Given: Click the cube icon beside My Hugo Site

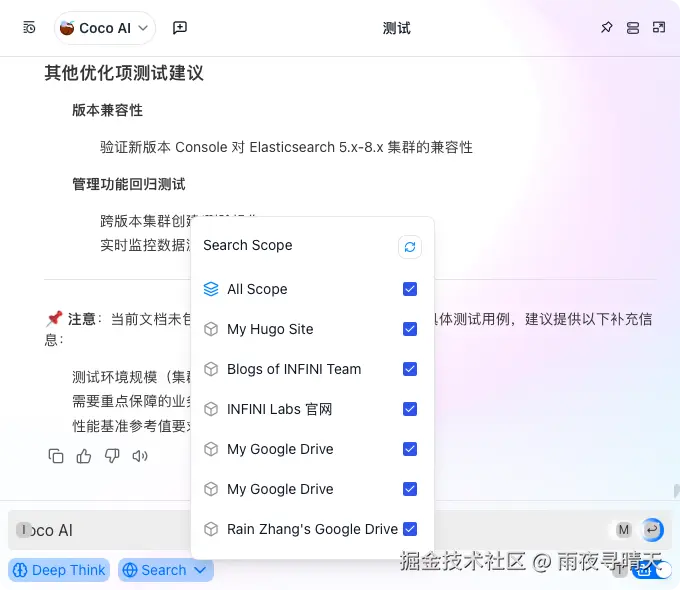Looking at the screenshot, I should point(211,329).
